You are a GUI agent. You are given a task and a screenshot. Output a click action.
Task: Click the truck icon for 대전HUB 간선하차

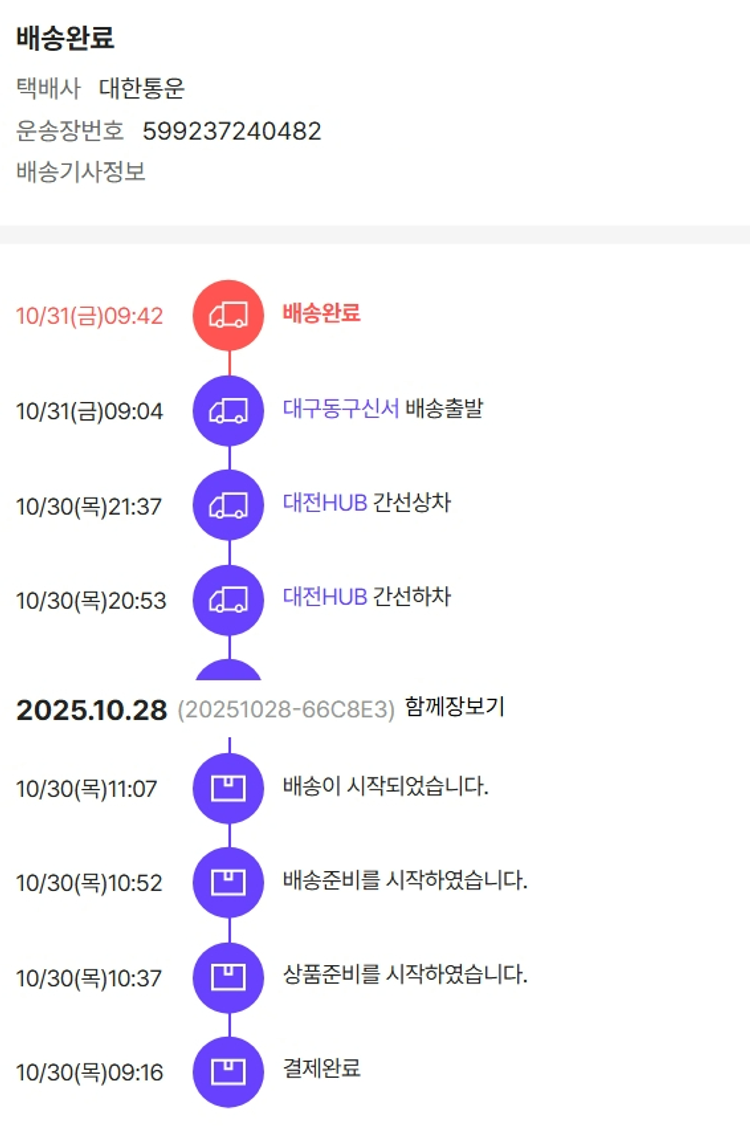click(x=228, y=600)
